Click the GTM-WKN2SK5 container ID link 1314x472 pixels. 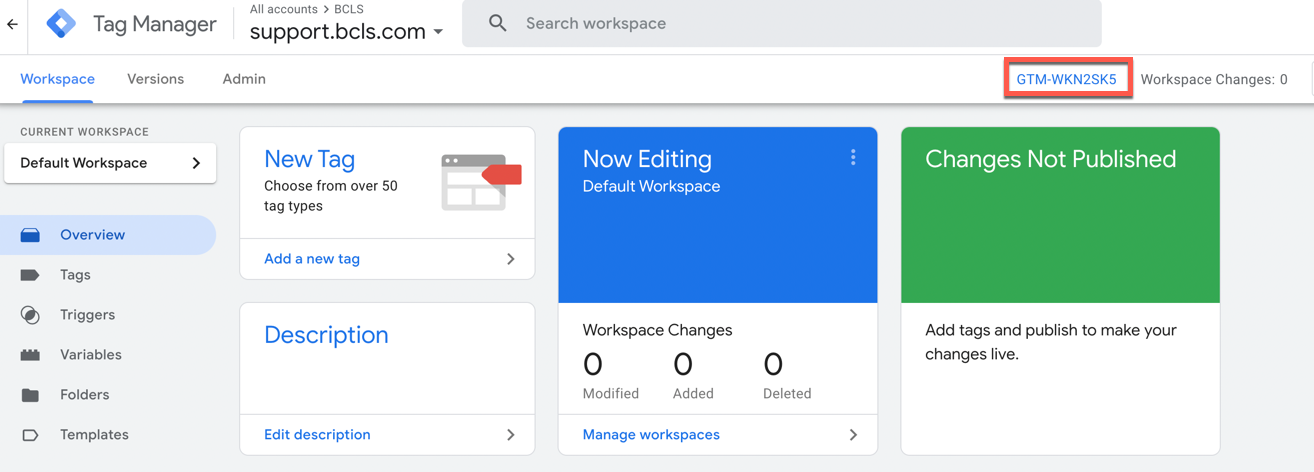[1067, 79]
